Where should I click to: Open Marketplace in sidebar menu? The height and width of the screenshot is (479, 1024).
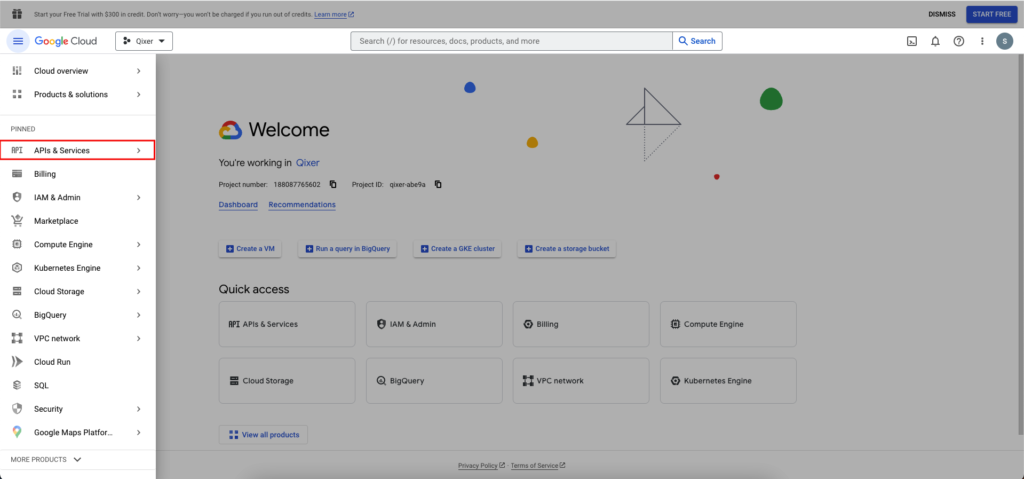pos(78,221)
